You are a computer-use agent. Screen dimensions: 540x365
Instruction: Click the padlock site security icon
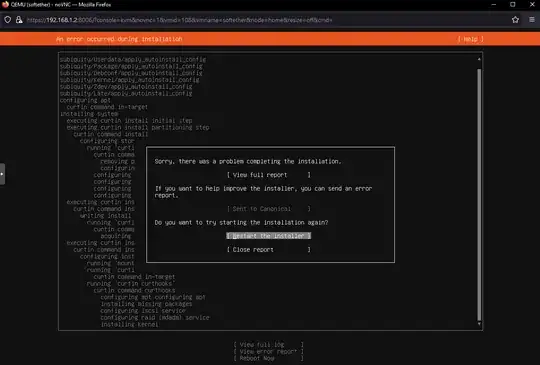[19, 20]
